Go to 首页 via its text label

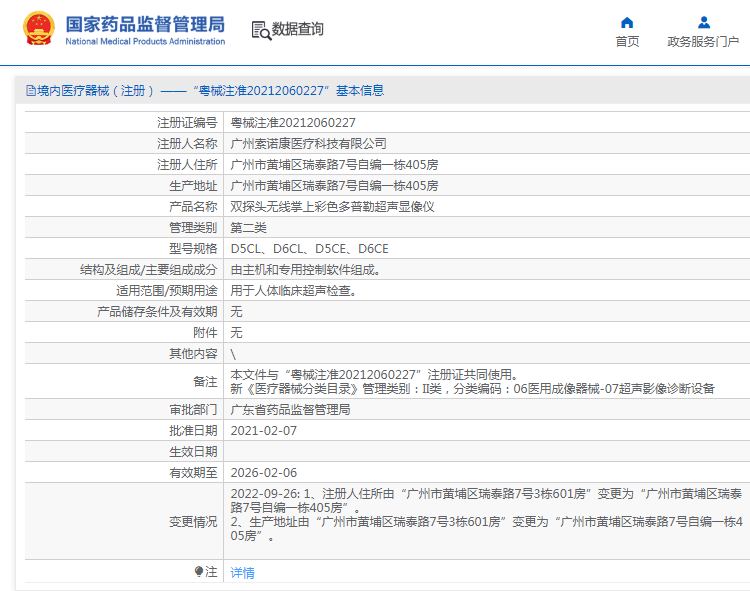coord(627,42)
